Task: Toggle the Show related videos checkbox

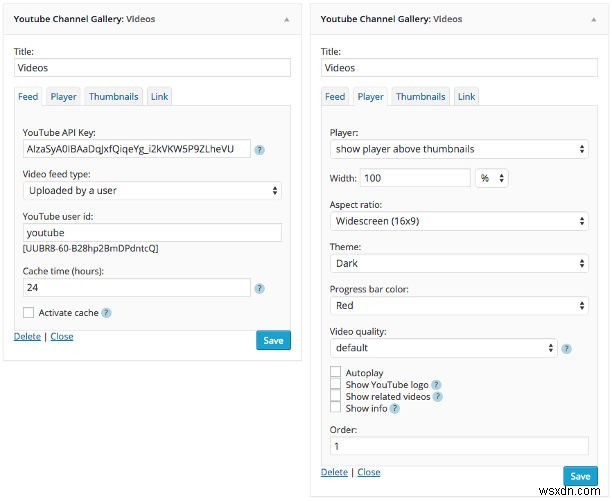Action: pos(335,396)
